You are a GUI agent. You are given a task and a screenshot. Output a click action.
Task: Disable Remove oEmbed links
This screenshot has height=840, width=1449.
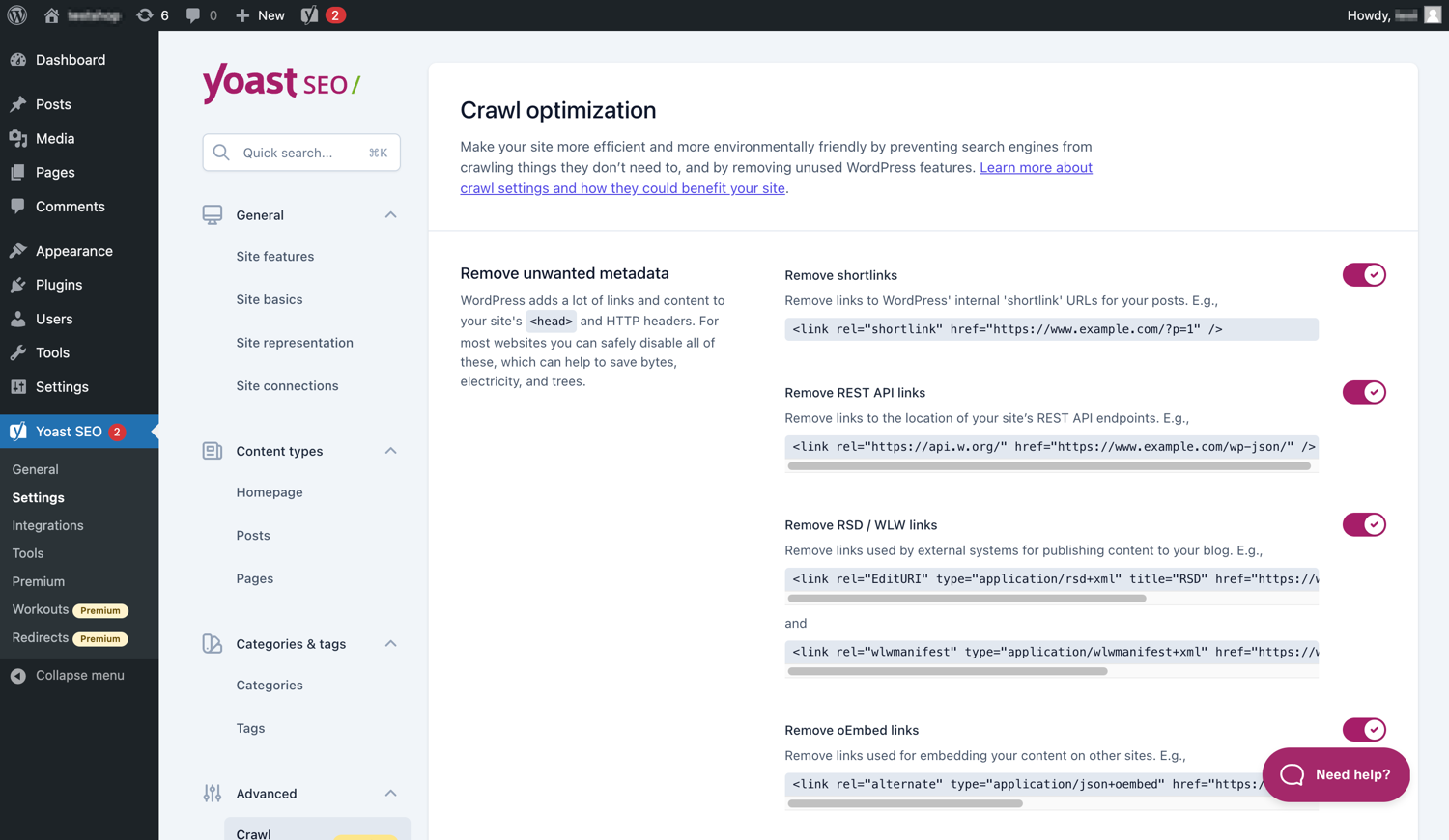click(x=1364, y=729)
